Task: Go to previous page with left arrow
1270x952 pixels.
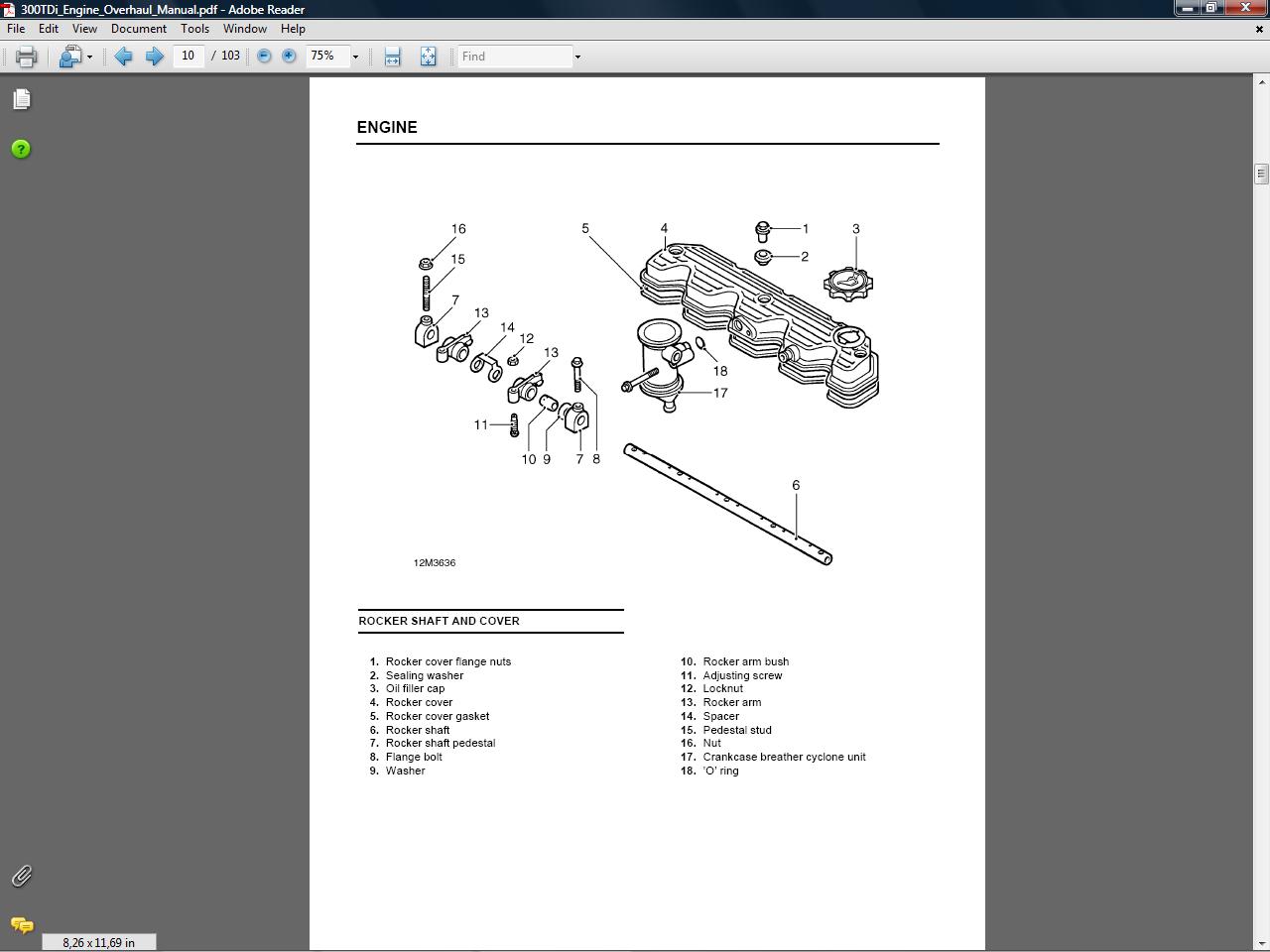Action: [x=123, y=57]
